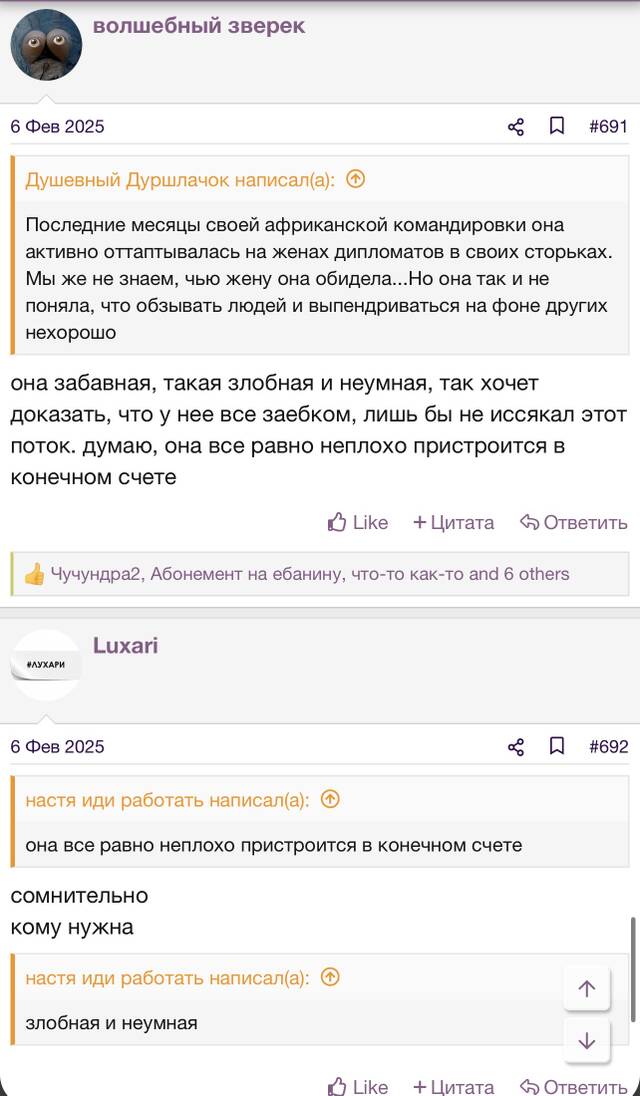Quote post #691 with Цитата
Viewport: 640px width, 1096px height.
453,522
